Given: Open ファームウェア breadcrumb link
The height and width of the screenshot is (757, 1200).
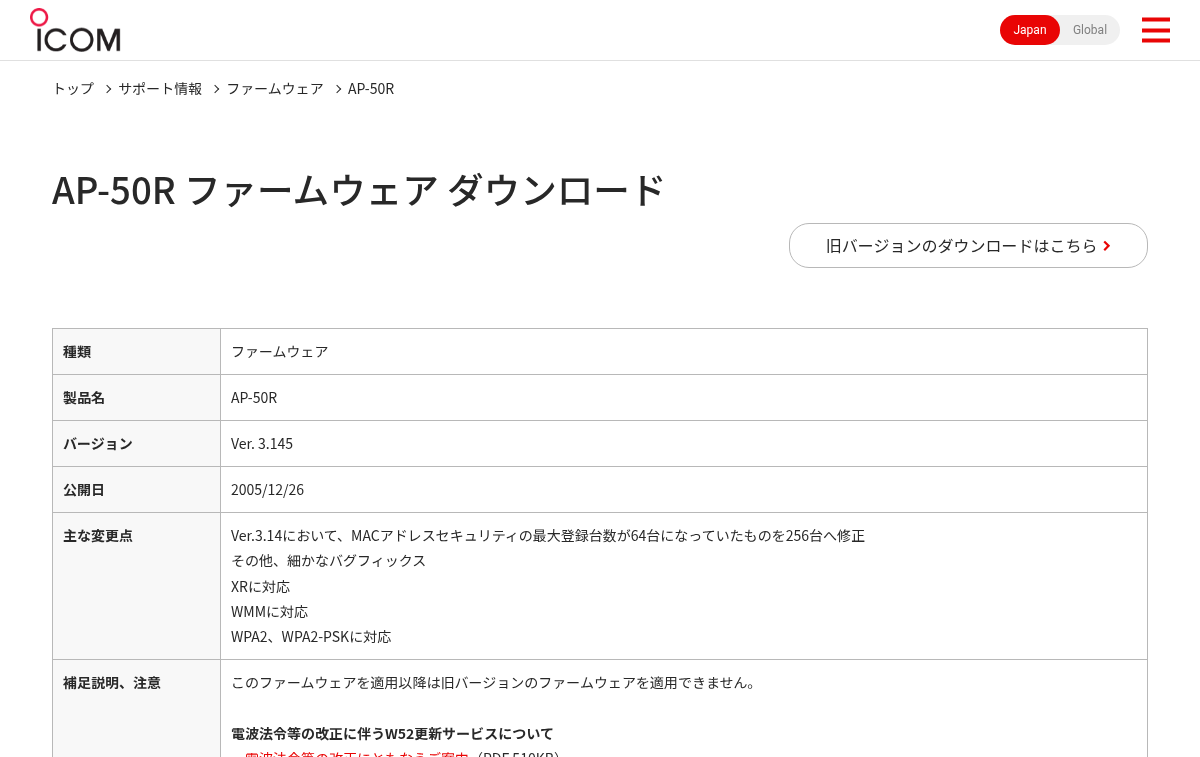Looking at the screenshot, I should [275, 88].
